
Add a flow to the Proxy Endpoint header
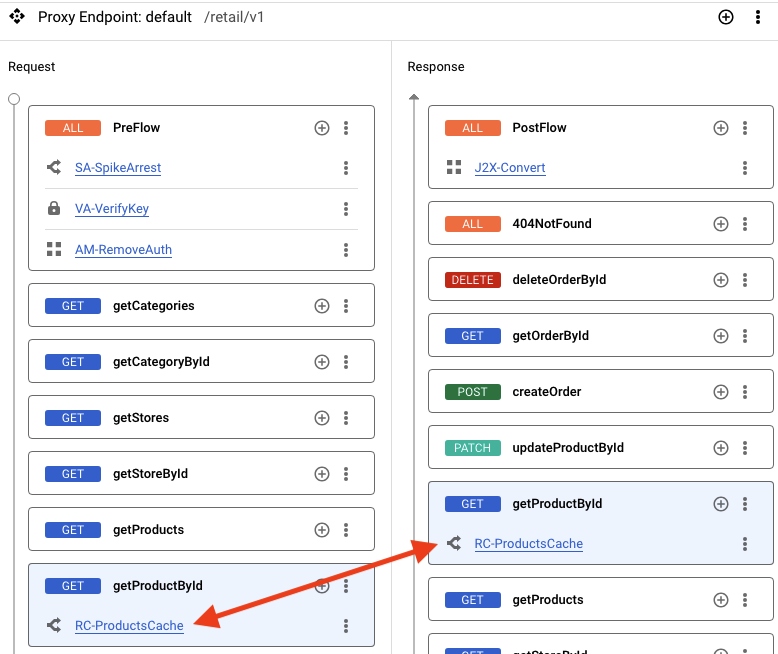(x=725, y=17)
